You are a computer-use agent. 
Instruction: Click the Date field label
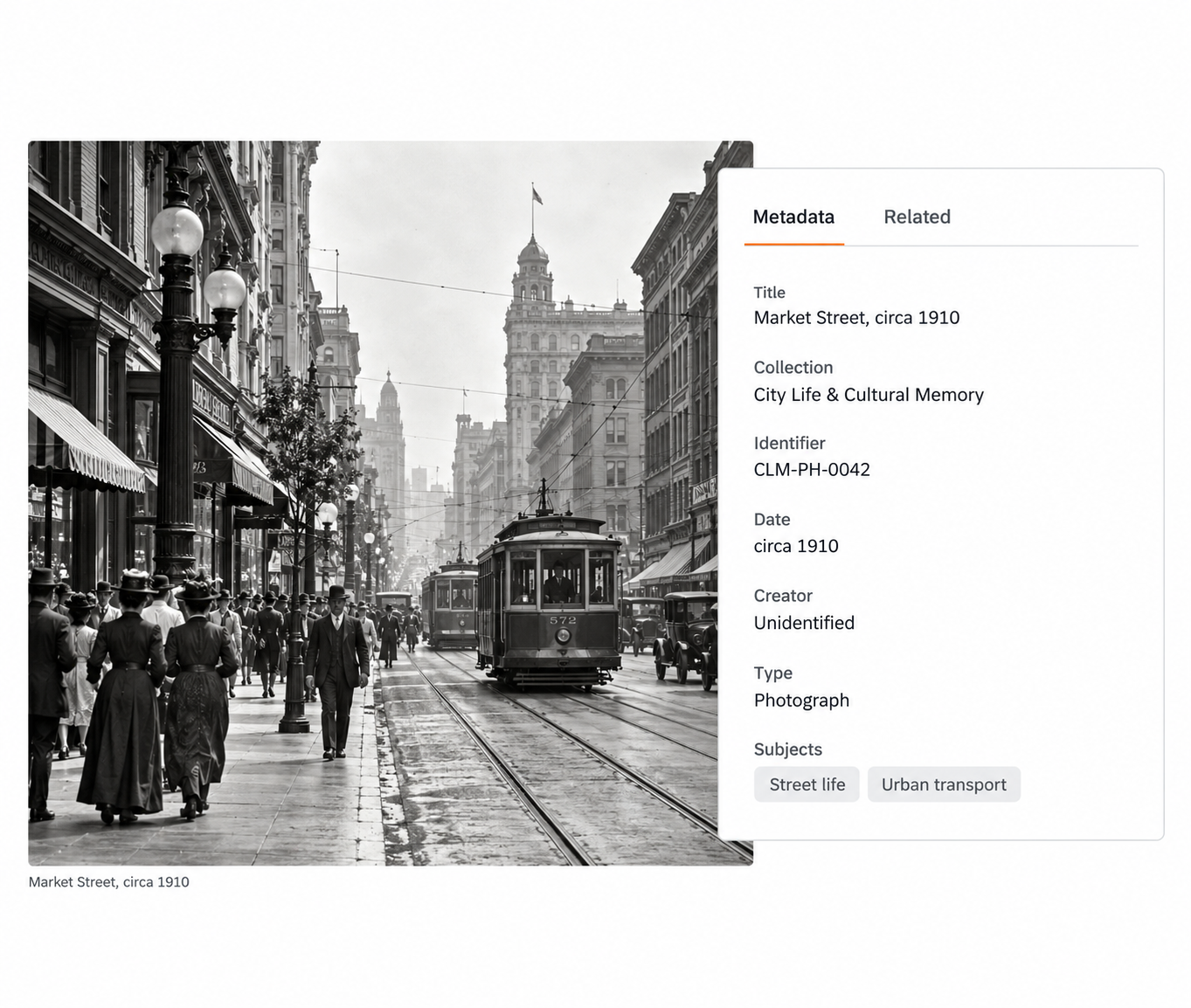(x=772, y=520)
